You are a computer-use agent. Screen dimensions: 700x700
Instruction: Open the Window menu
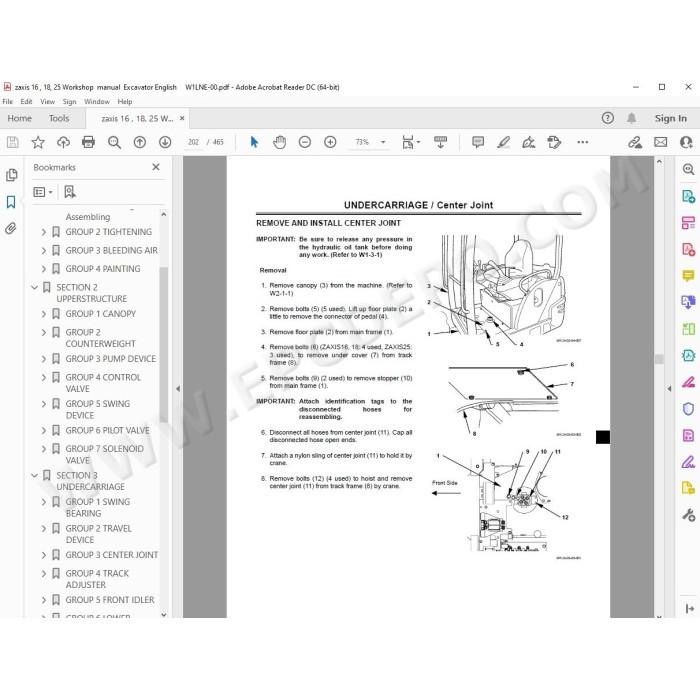(97, 102)
